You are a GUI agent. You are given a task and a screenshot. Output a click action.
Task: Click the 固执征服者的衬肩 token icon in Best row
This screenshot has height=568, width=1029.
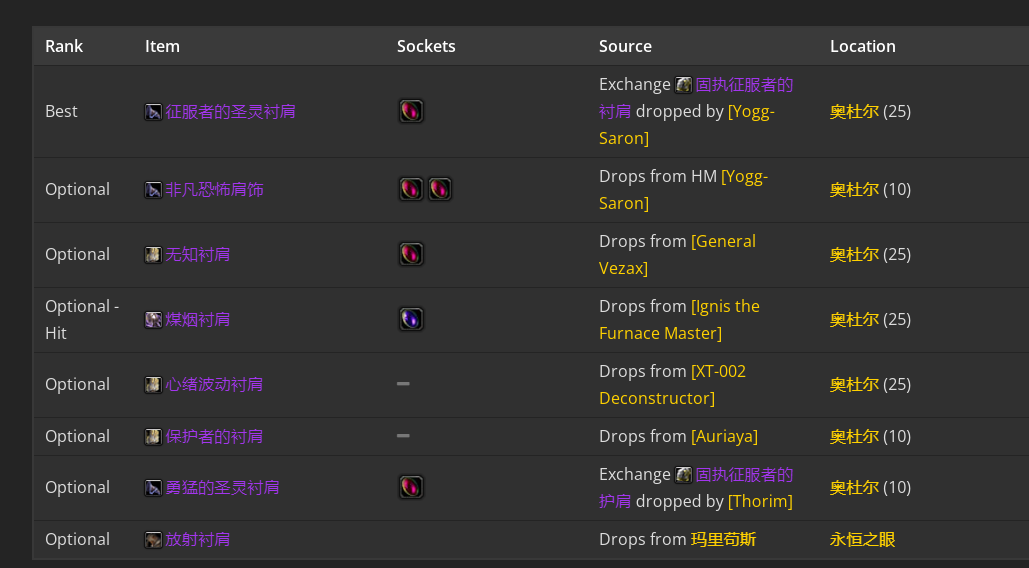click(684, 85)
